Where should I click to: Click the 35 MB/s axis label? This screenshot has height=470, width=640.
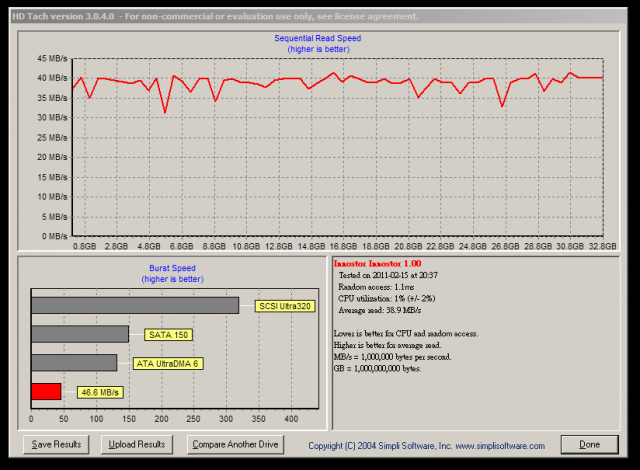[52, 98]
